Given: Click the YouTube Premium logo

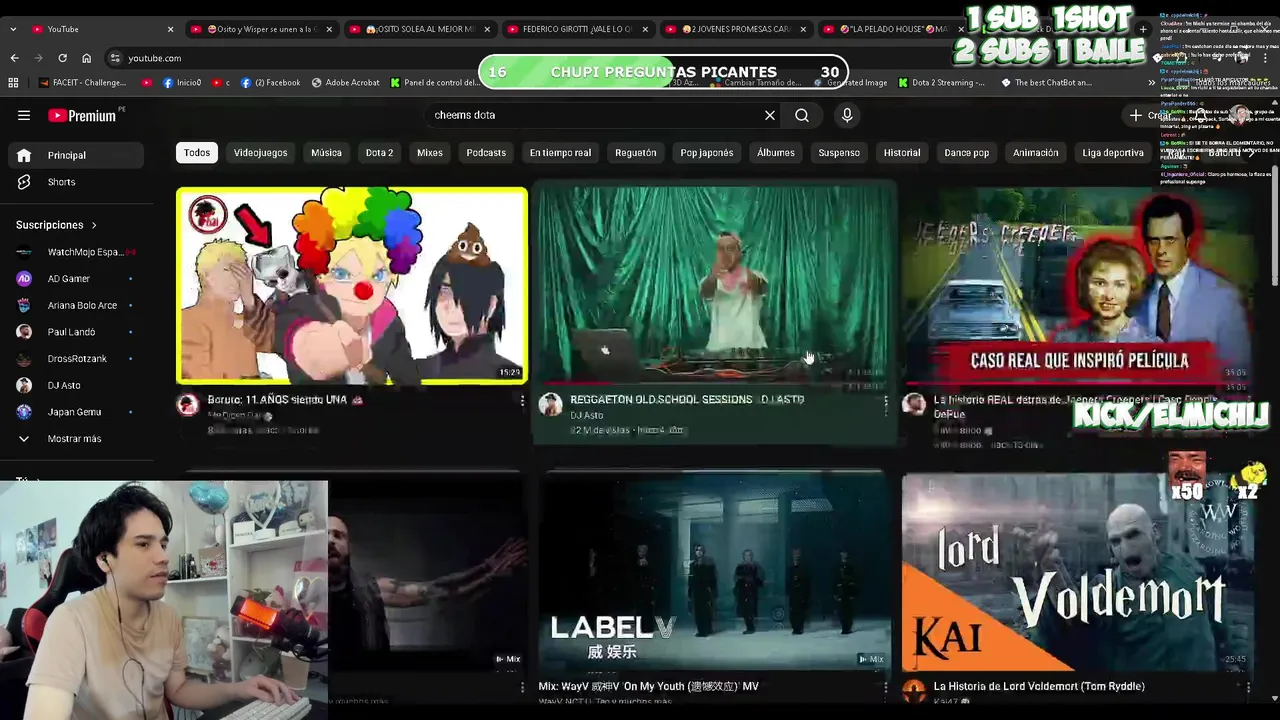Looking at the screenshot, I should (x=83, y=115).
